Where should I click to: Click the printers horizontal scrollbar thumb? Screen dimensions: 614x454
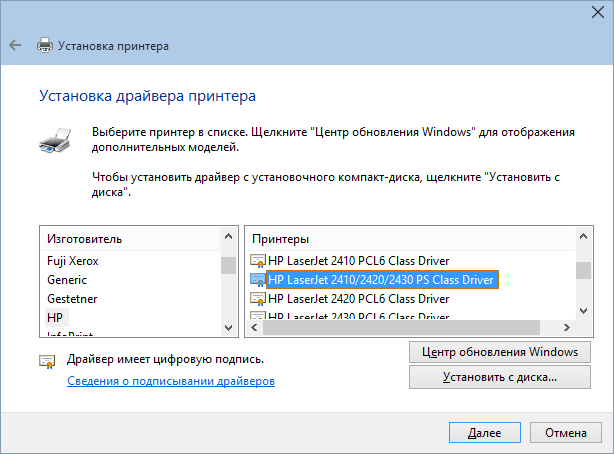click(401, 327)
